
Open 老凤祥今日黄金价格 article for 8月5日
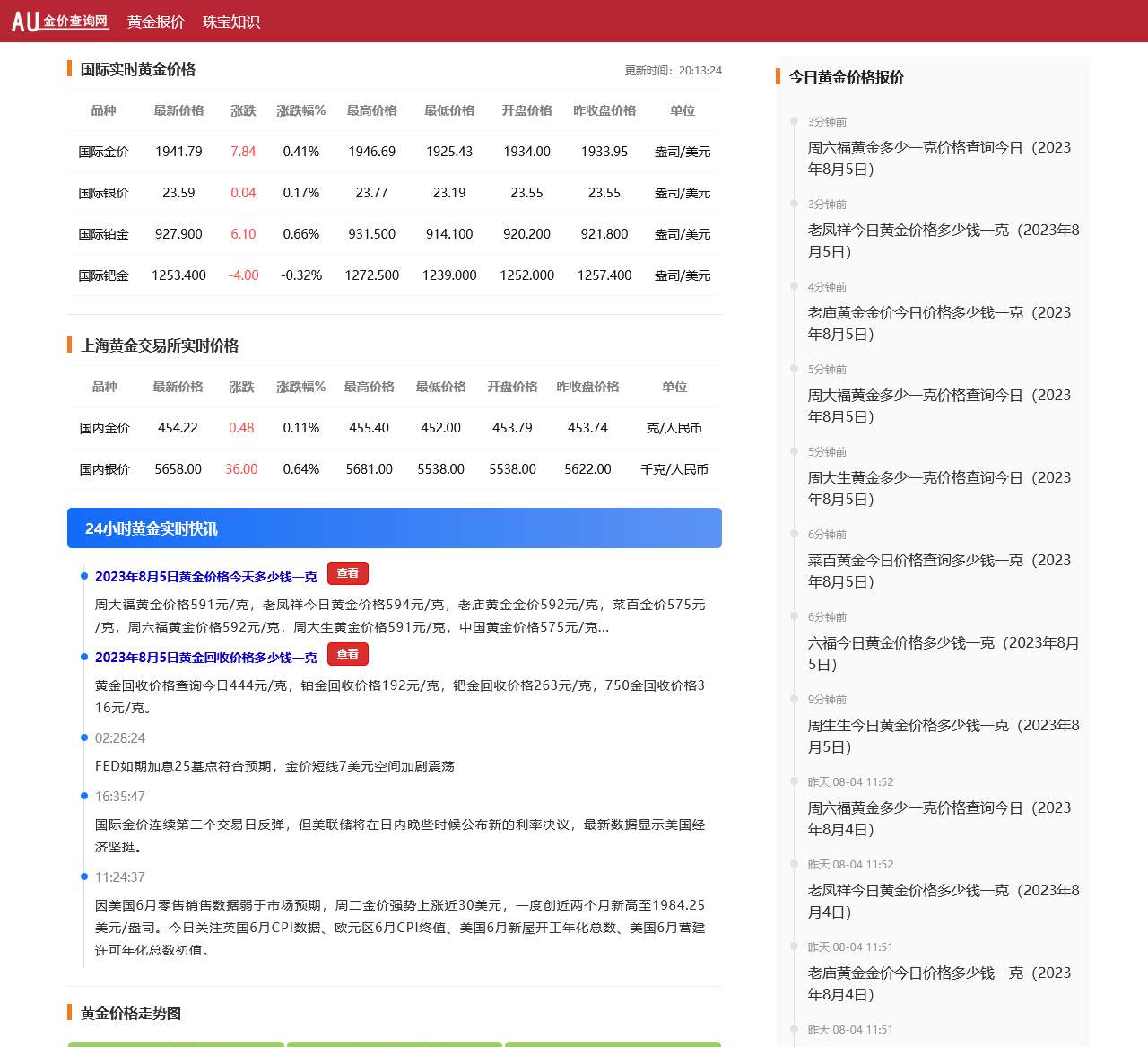[943, 240]
